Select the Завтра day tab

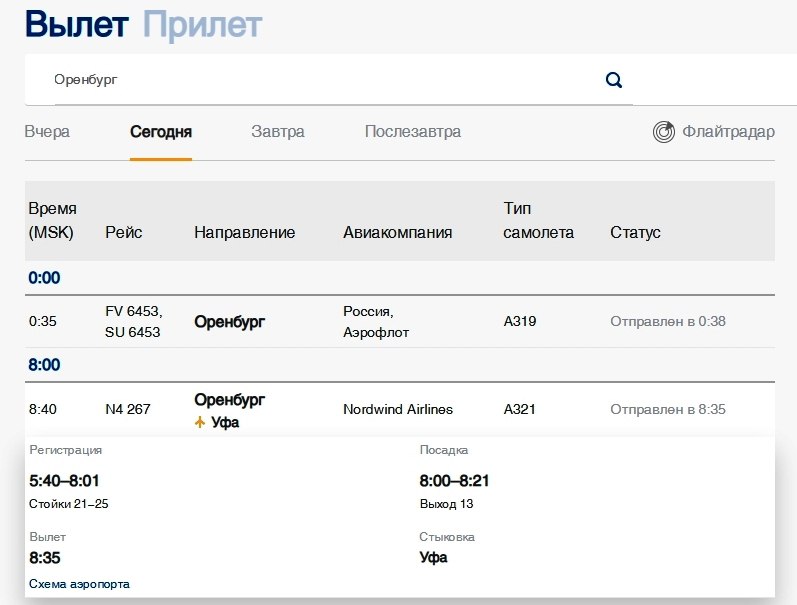pos(278,132)
